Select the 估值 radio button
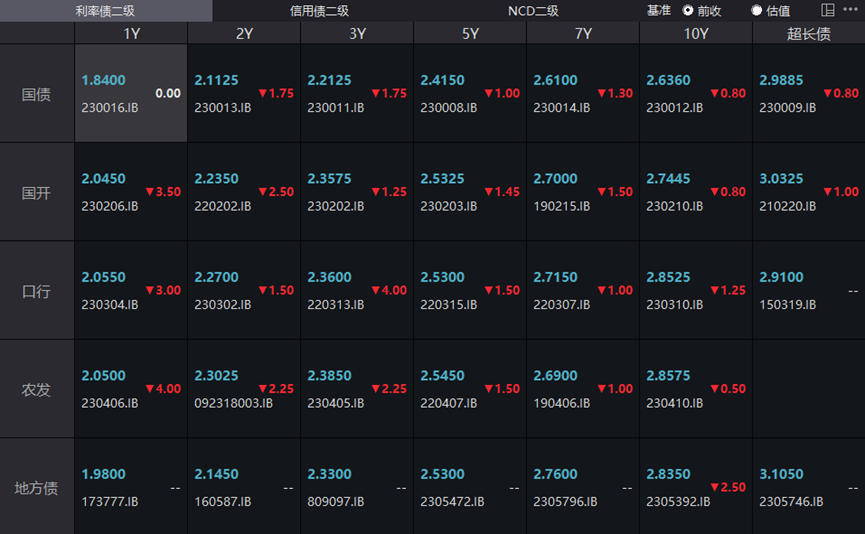Screen dimensions: 865x534 757,10
